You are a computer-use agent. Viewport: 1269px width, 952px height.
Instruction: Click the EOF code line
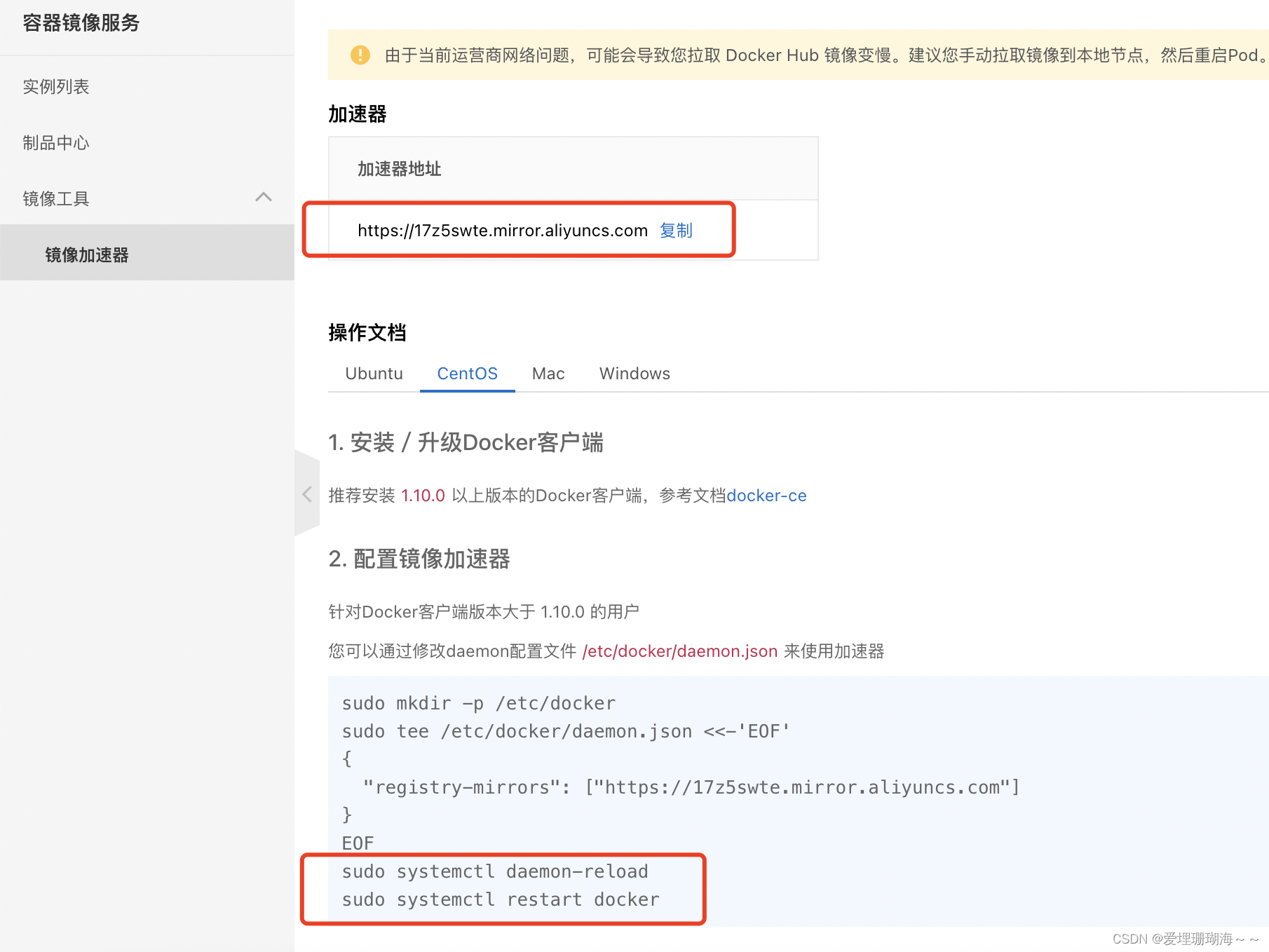pyautogui.click(x=358, y=843)
